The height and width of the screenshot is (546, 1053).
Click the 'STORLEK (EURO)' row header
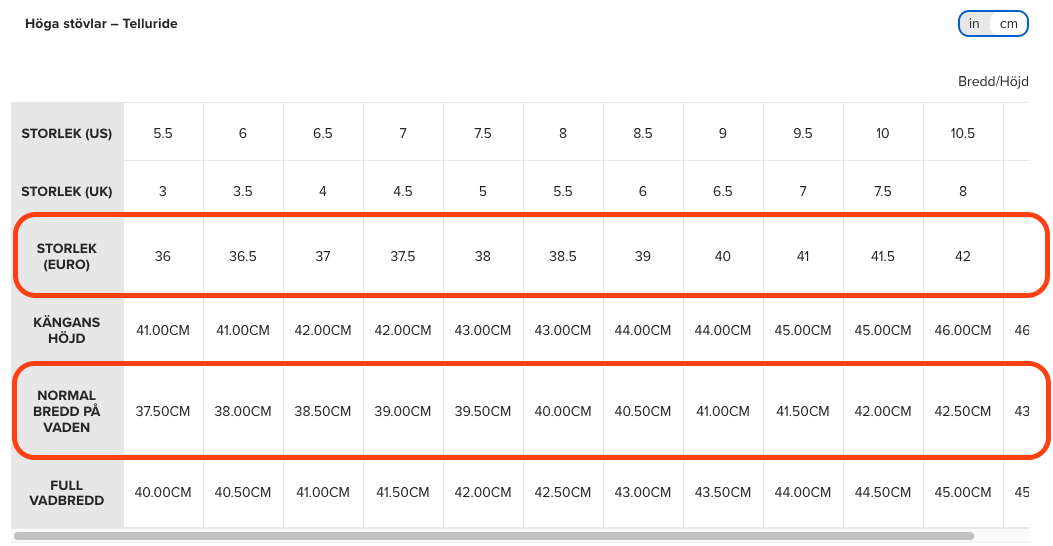click(x=67, y=256)
